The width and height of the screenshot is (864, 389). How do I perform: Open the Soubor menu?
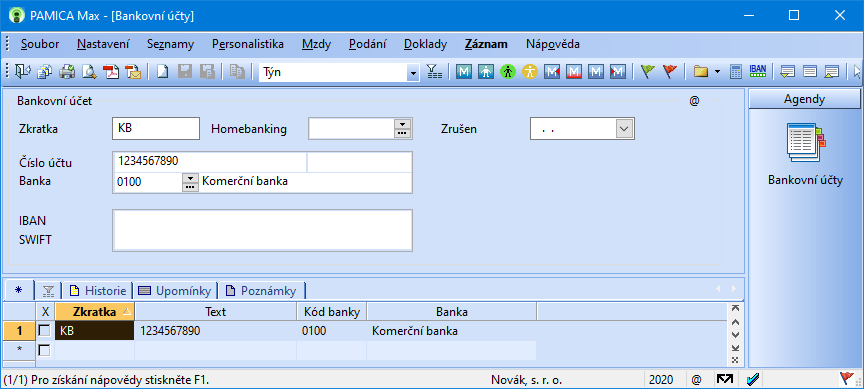40,44
